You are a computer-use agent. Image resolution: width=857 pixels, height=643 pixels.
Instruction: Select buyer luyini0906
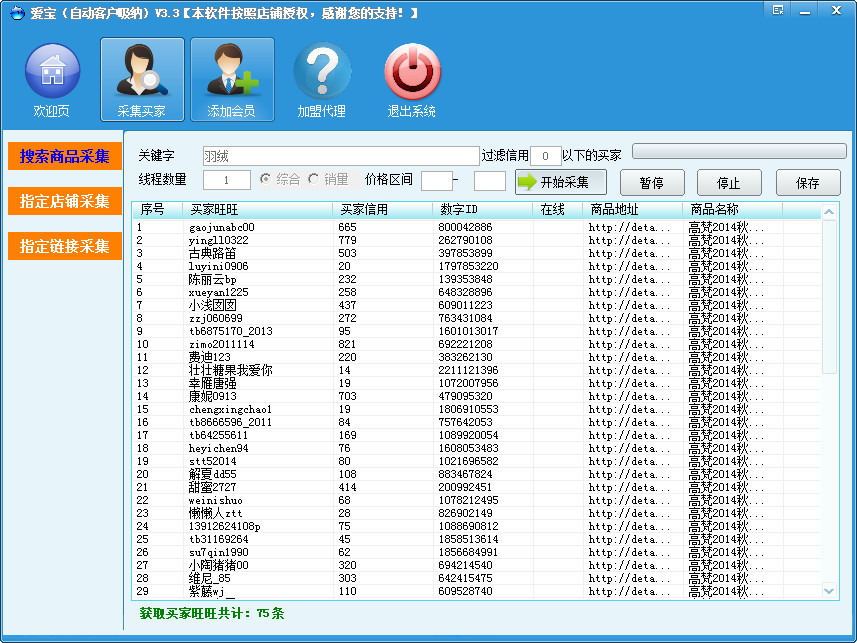pos(219,266)
